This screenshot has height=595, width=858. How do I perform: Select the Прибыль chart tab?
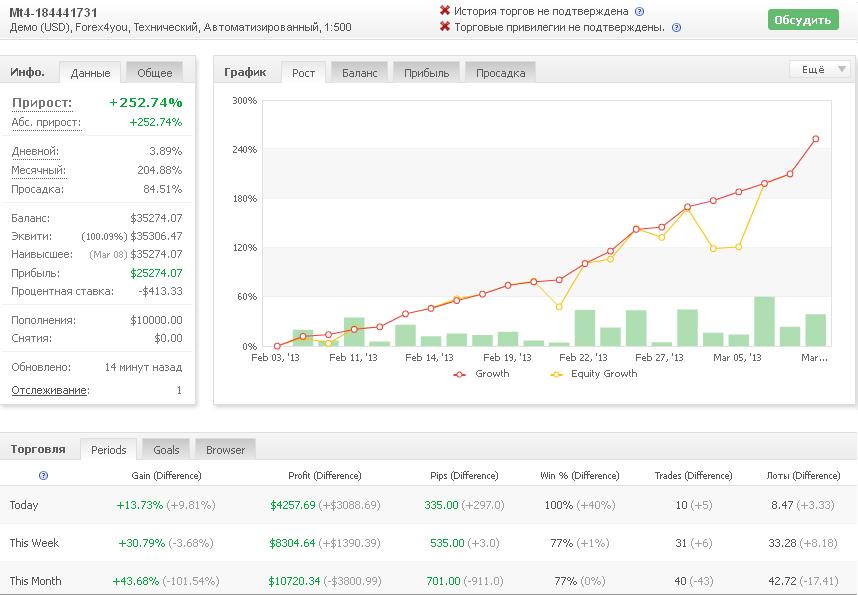[426, 73]
